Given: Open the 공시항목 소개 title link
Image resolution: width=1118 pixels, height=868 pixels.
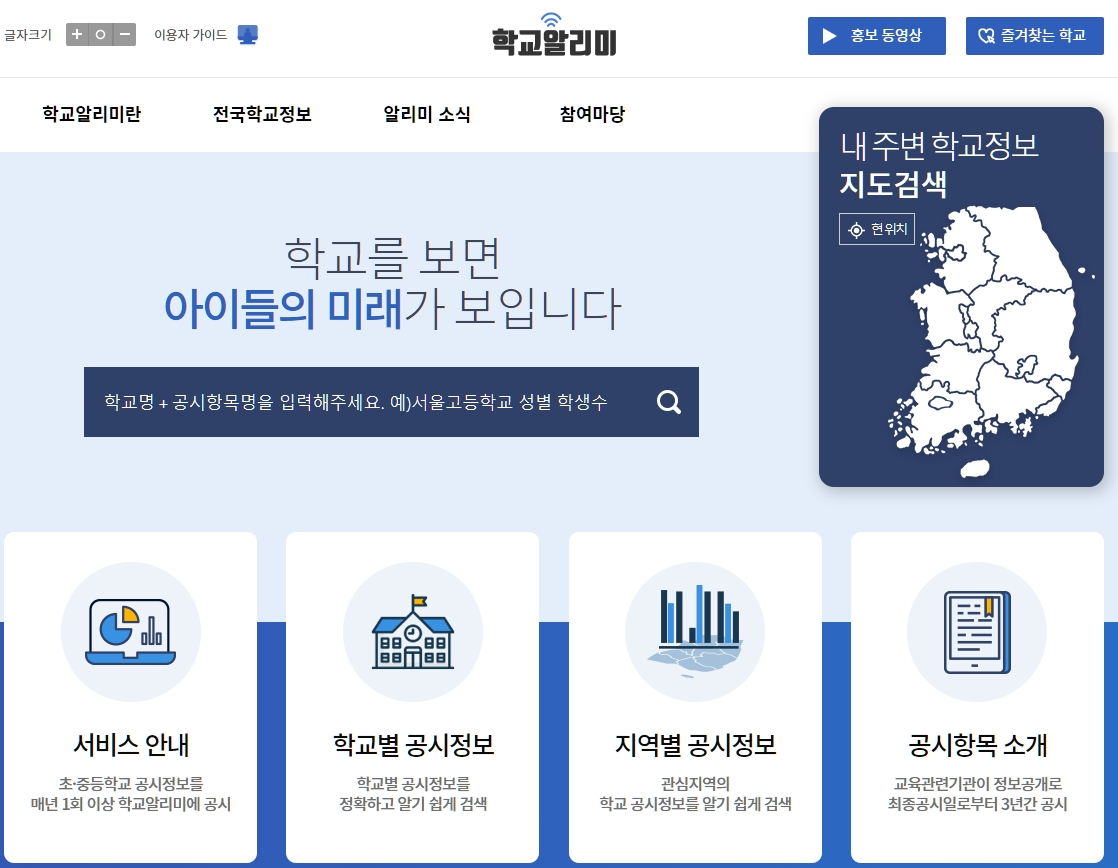Looking at the screenshot, I should click(978, 745).
